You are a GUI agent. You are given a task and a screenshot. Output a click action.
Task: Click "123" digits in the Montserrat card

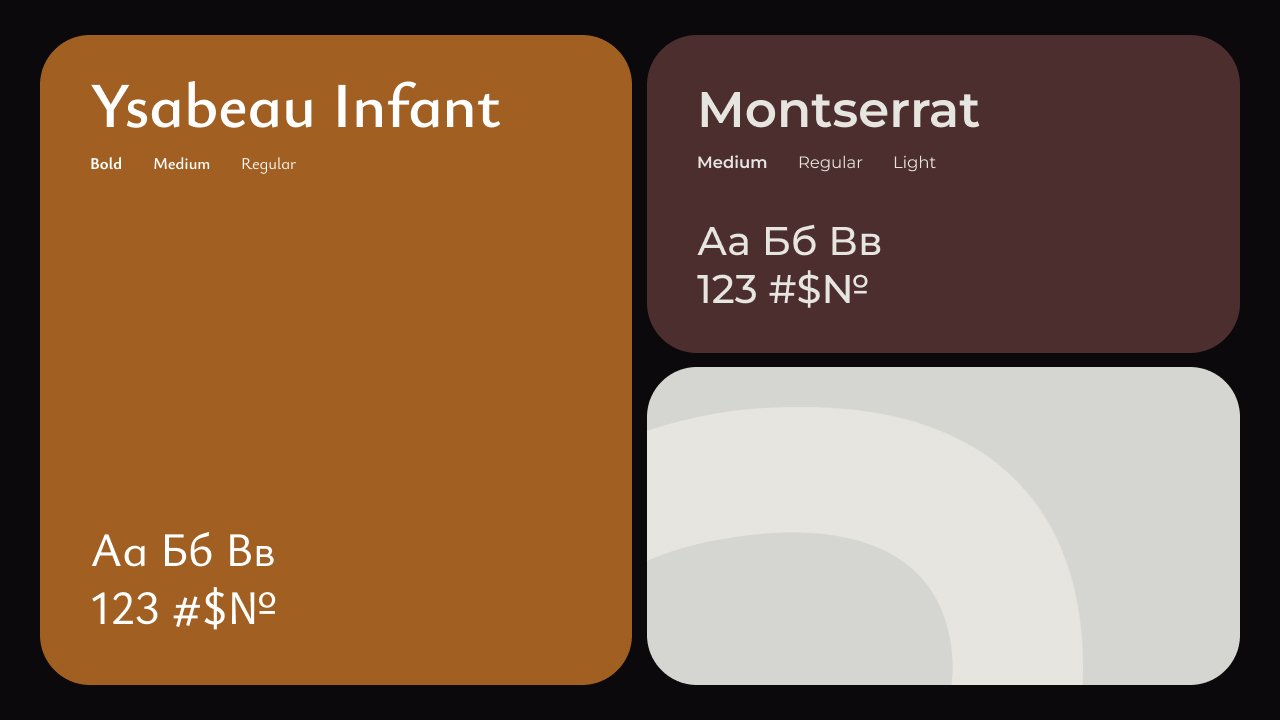[x=727, y=290]
